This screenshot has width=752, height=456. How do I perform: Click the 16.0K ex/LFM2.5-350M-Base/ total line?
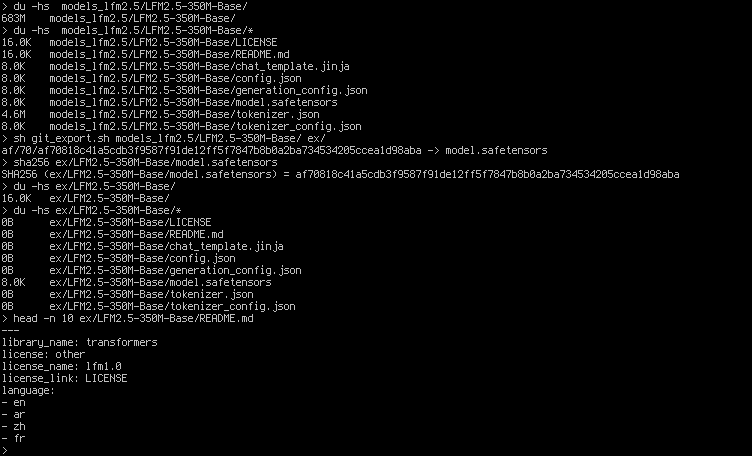click(85, 198)
